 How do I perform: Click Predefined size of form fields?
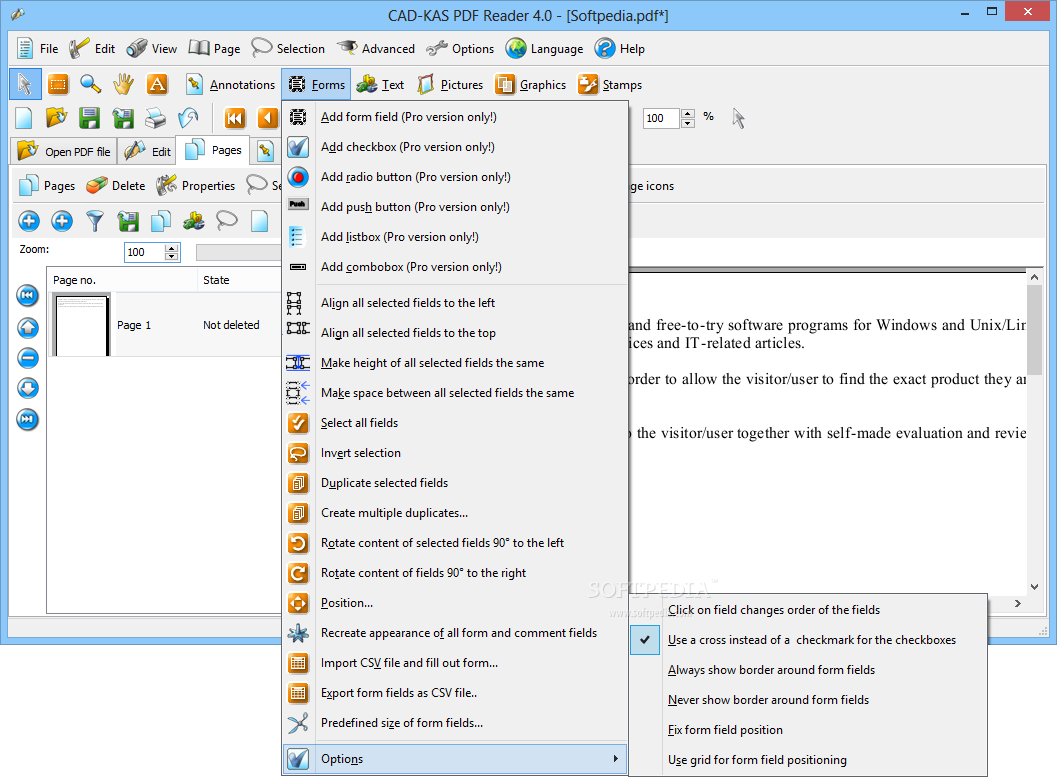455,722
